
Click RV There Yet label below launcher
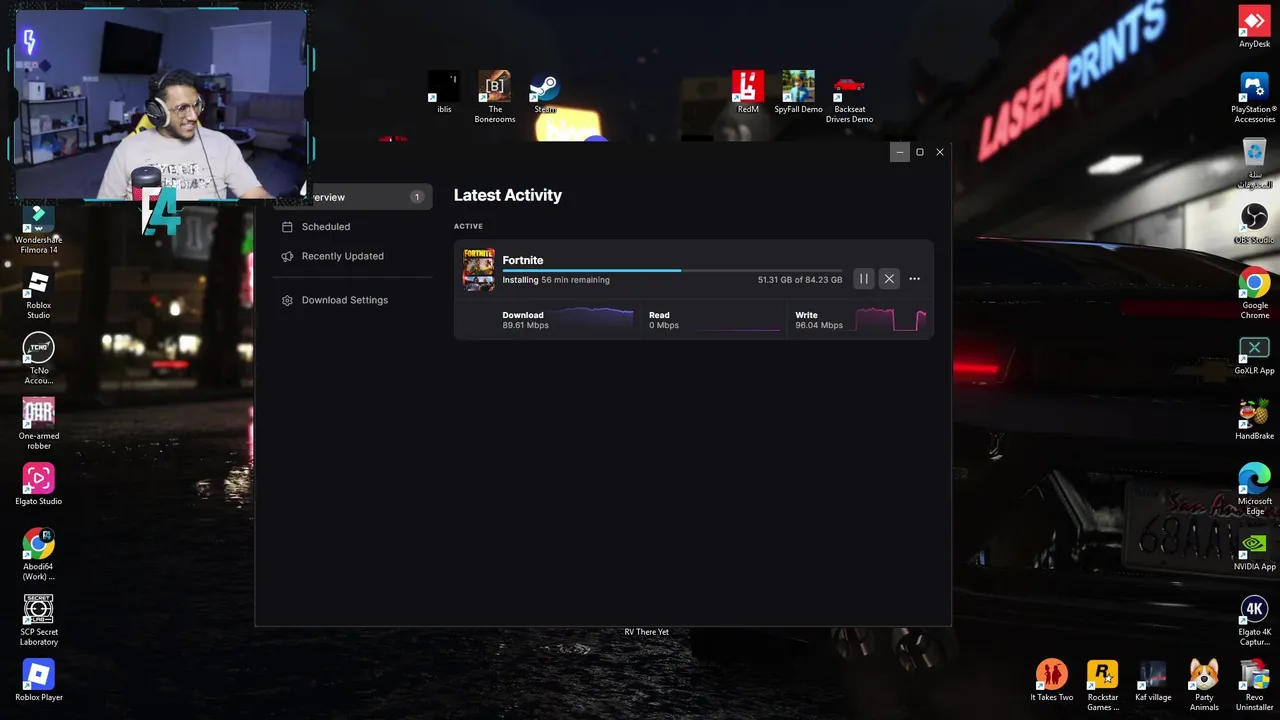647,632
